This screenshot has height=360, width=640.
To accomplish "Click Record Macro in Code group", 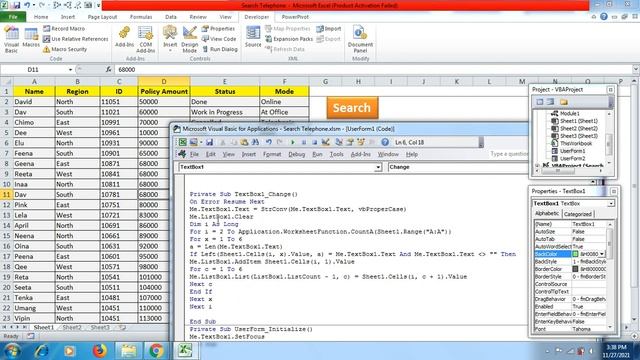I will [x=64, y=29].
